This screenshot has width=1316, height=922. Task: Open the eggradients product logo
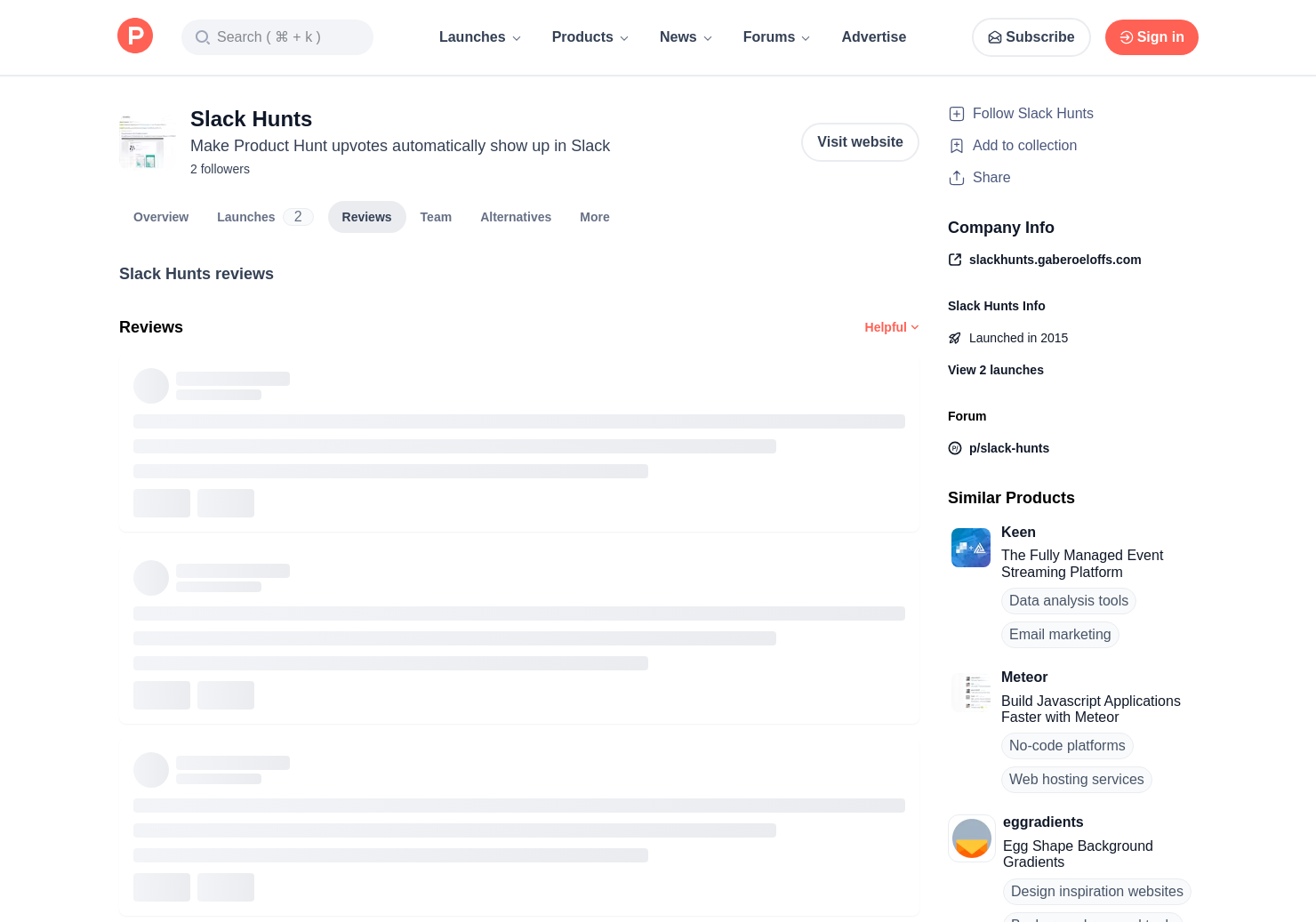tap(972, 838)
